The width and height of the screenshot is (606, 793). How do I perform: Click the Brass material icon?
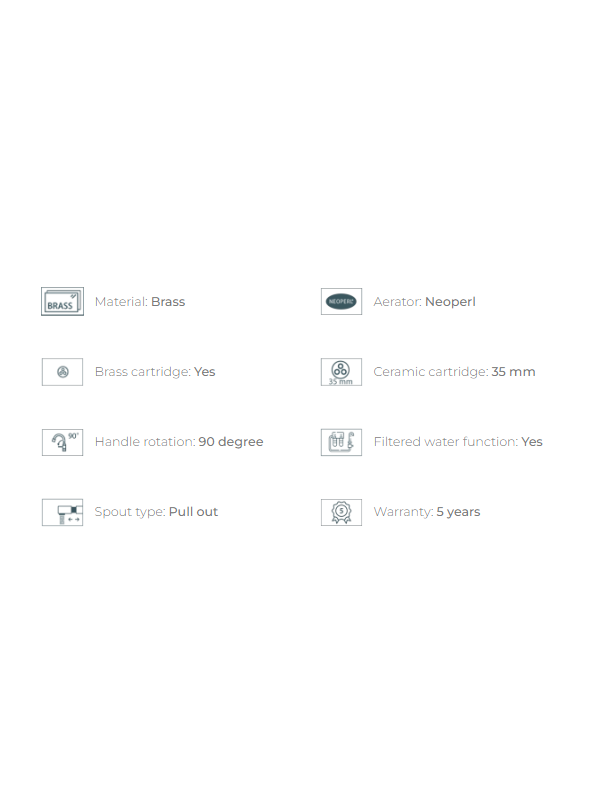tap(62, 301)
